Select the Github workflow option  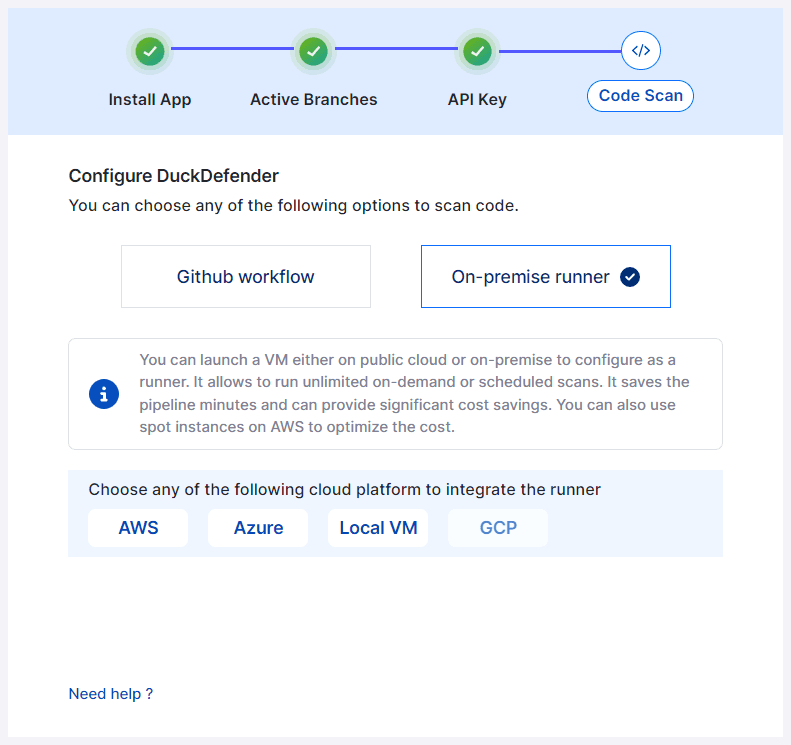pos(246,276)
